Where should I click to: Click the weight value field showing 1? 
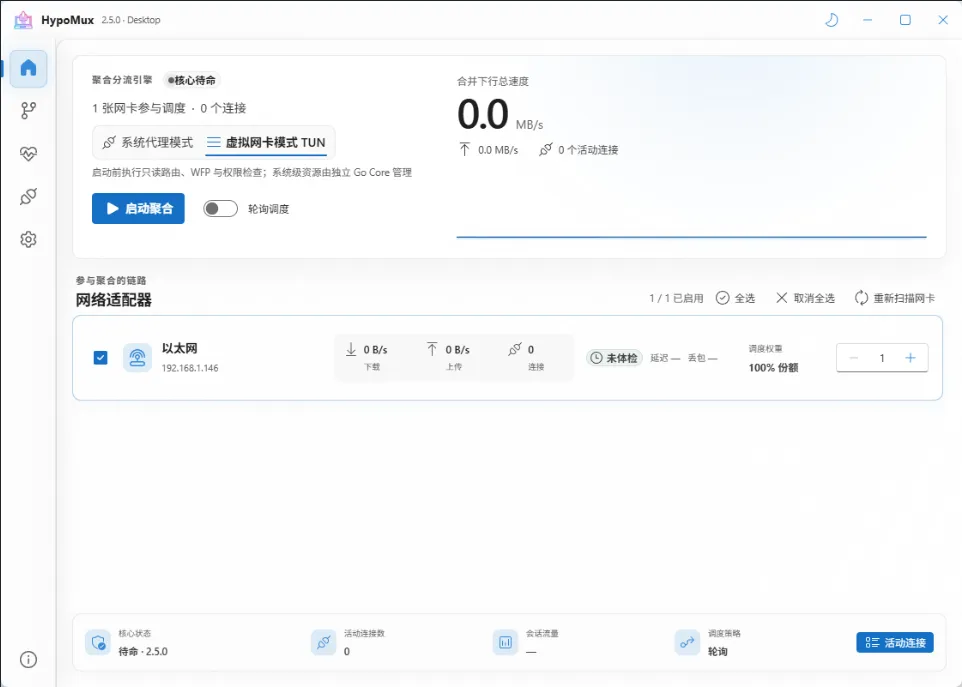click(882, 358)
